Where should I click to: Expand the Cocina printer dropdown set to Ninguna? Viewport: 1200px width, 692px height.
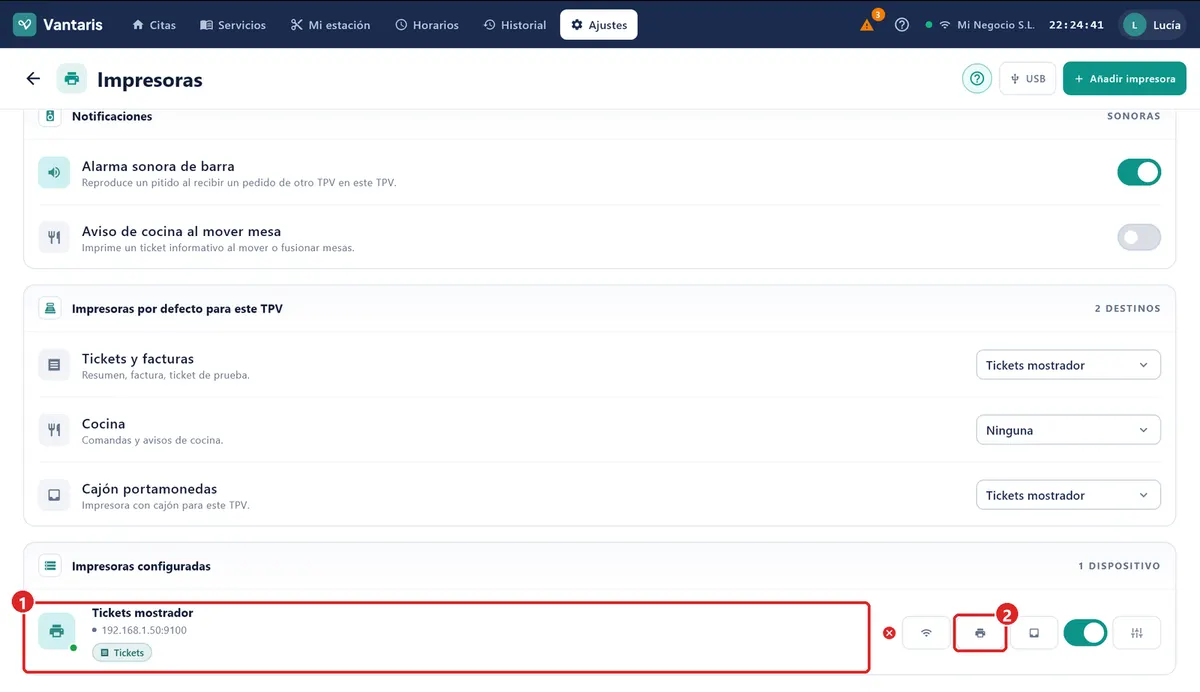click(1068, 430)
